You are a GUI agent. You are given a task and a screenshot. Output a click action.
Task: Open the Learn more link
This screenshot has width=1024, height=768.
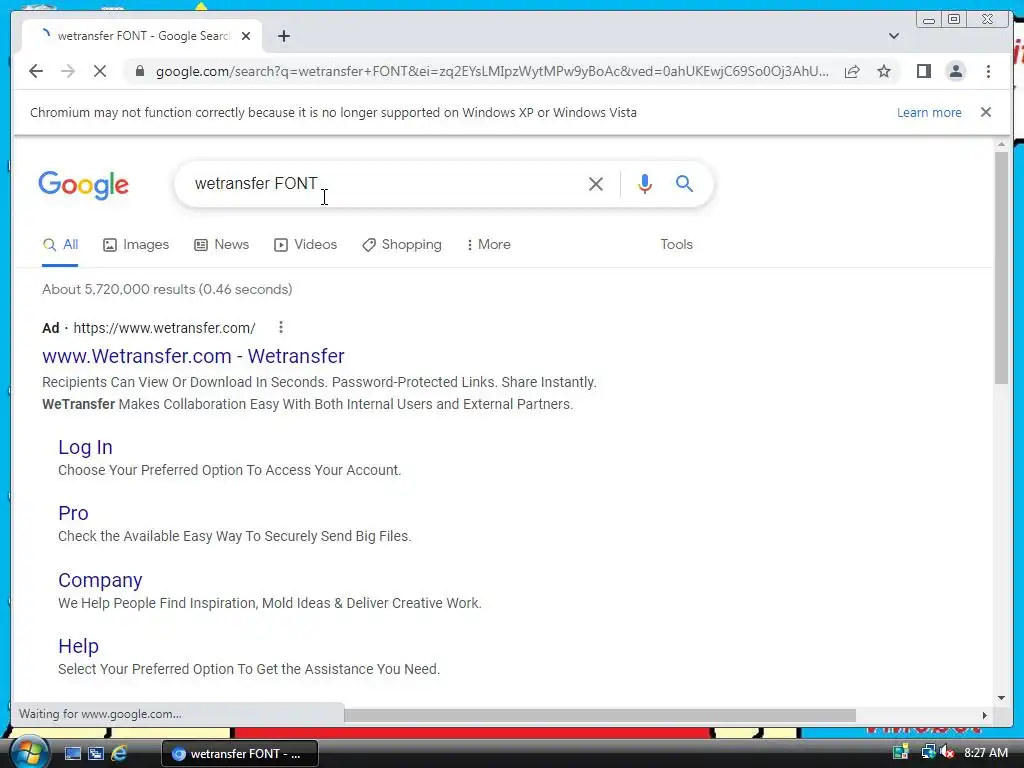929,112
